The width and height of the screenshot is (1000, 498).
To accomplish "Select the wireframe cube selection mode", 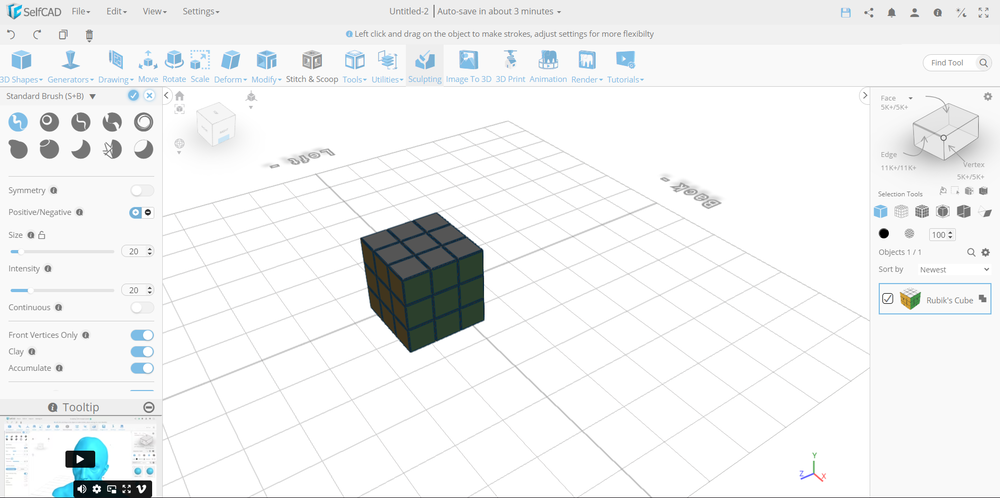I will pyautogui.click(x=901, y=211).
